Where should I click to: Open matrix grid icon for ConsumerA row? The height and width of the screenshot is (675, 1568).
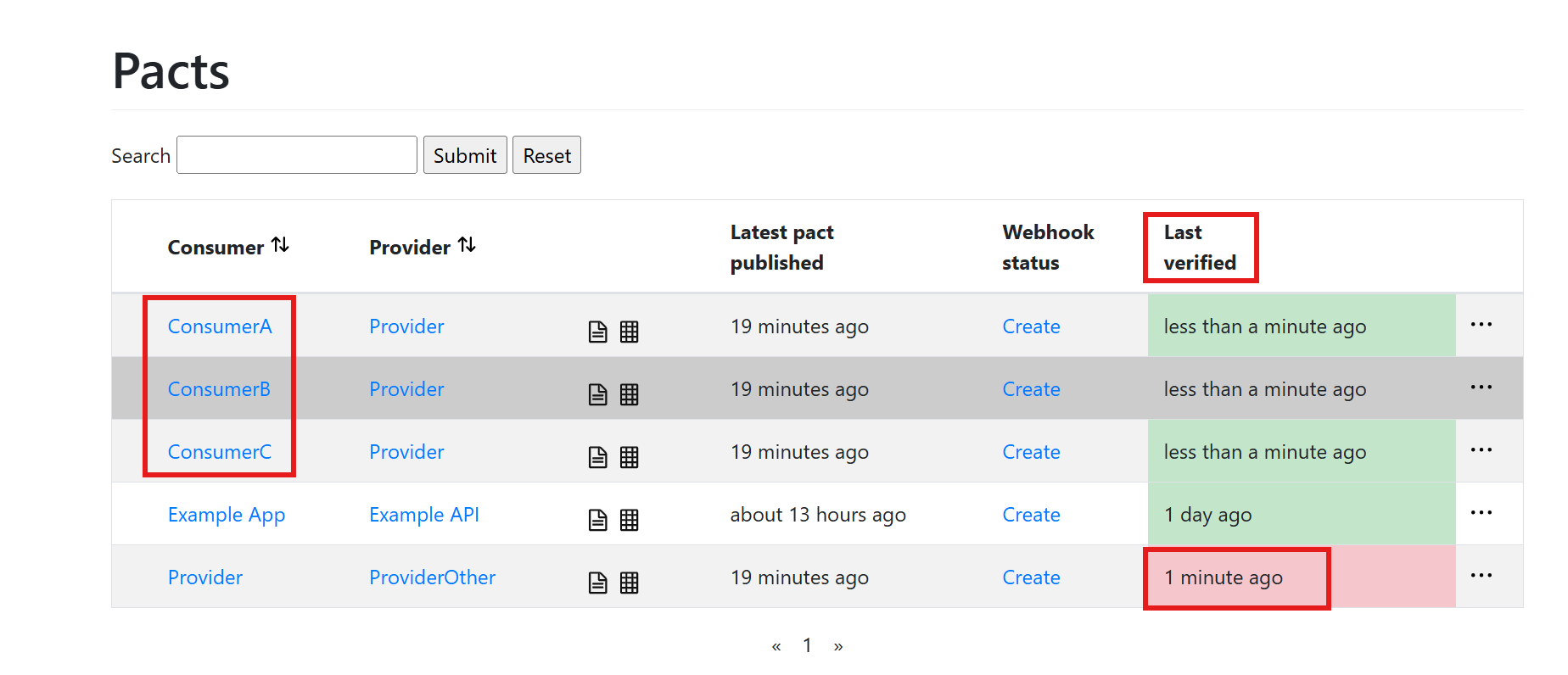(629, 332)
